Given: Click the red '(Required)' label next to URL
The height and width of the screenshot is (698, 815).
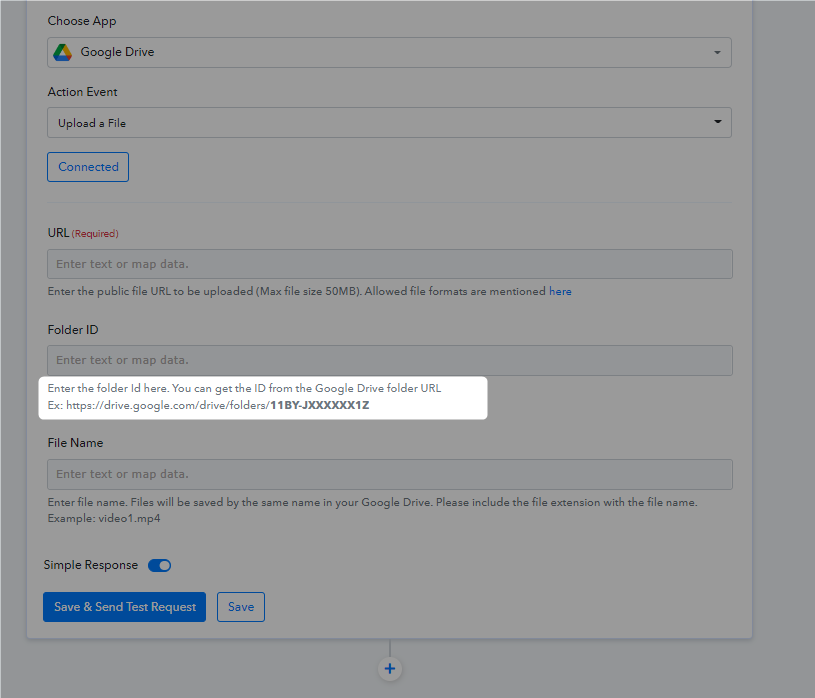Looking at the screenshot, I should click(95, 234).
